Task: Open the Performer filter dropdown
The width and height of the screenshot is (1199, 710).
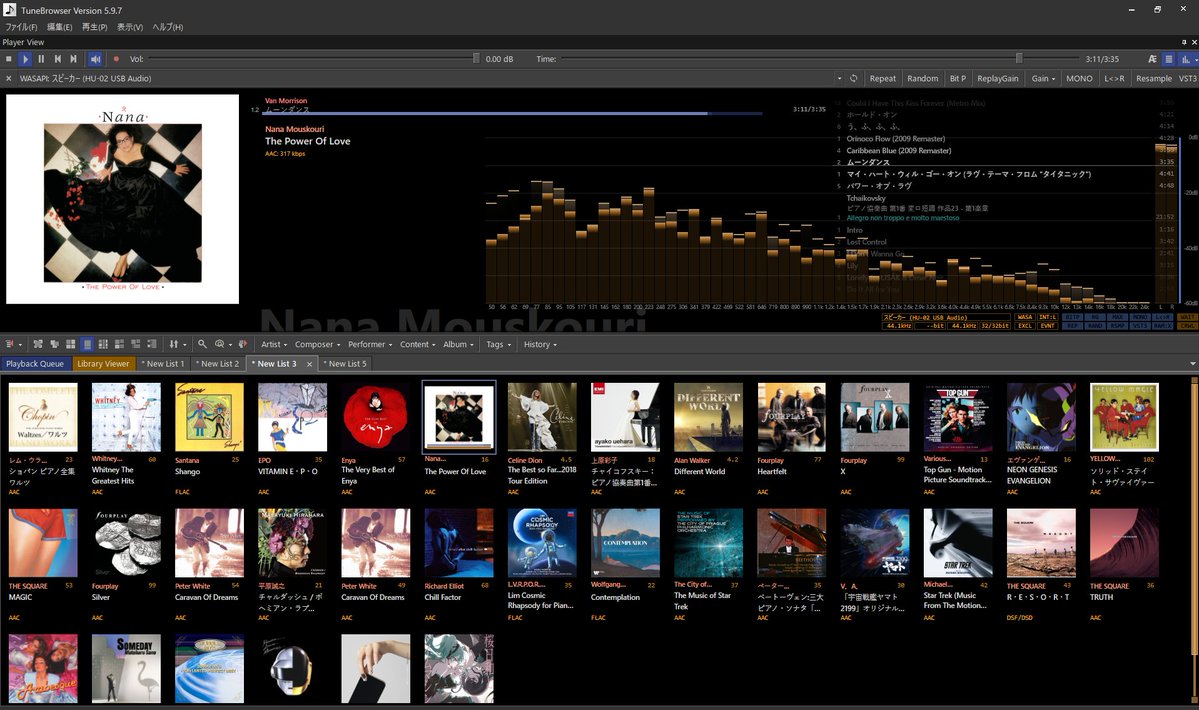Action: click(370, 345)
